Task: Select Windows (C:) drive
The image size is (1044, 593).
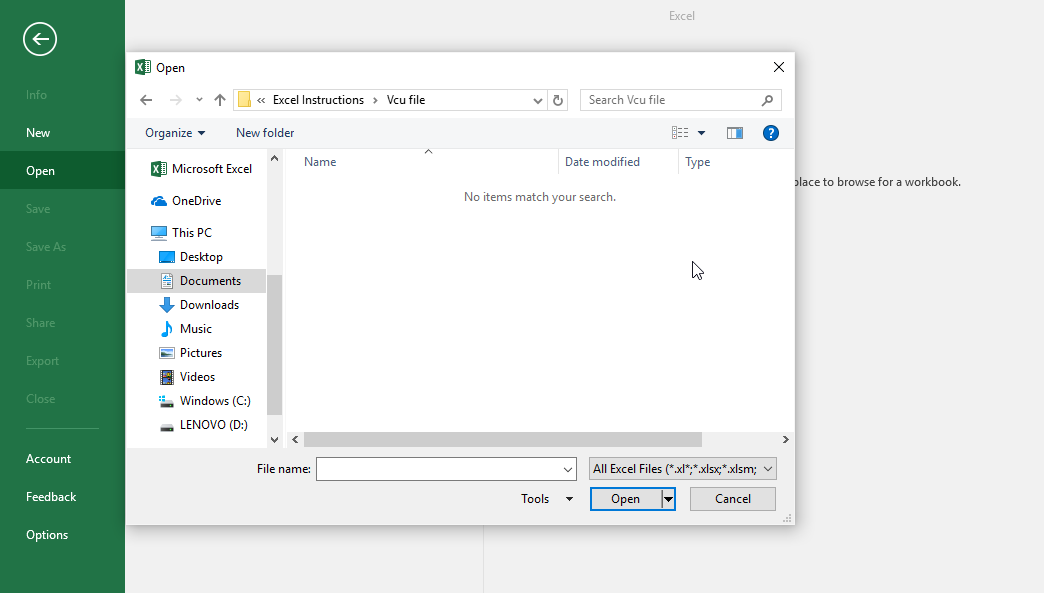Action: click(214, 401)
